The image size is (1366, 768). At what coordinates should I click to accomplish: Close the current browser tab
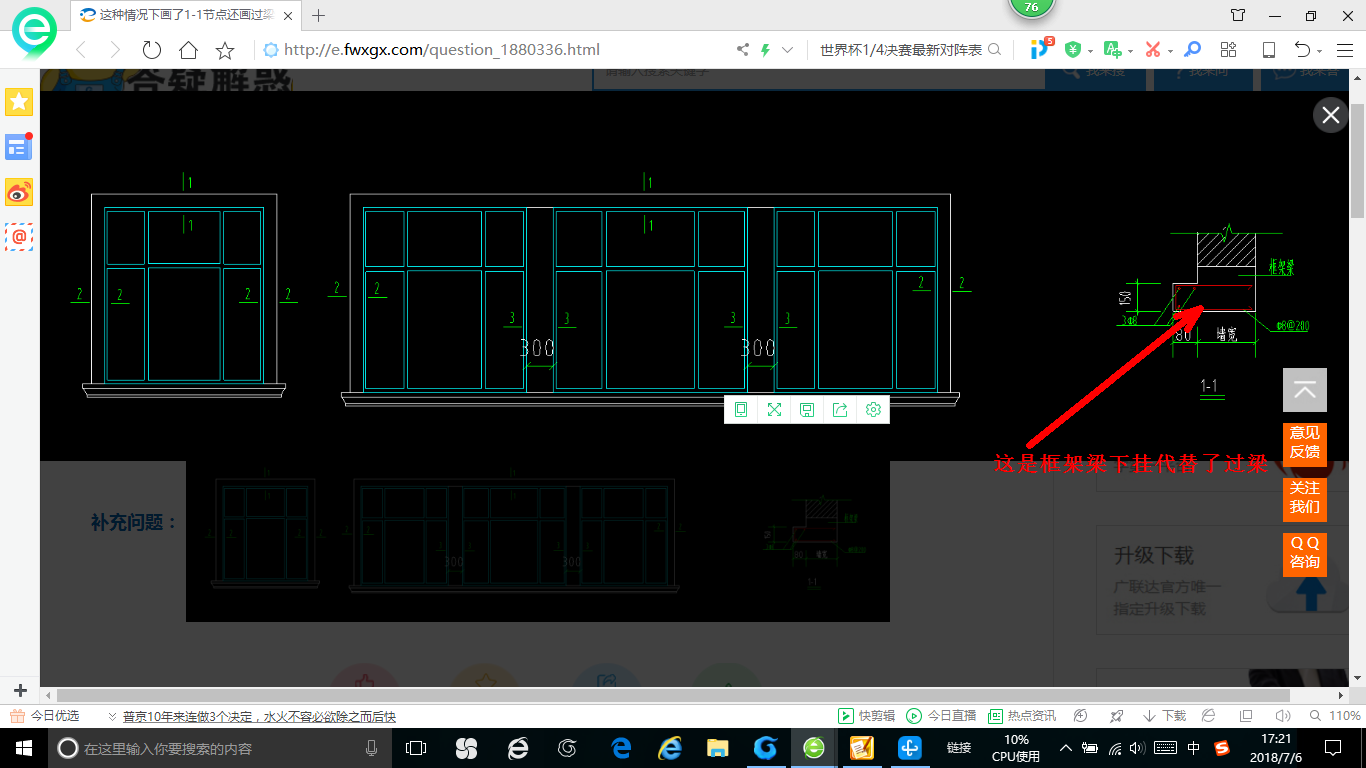(x=288, y=15)
